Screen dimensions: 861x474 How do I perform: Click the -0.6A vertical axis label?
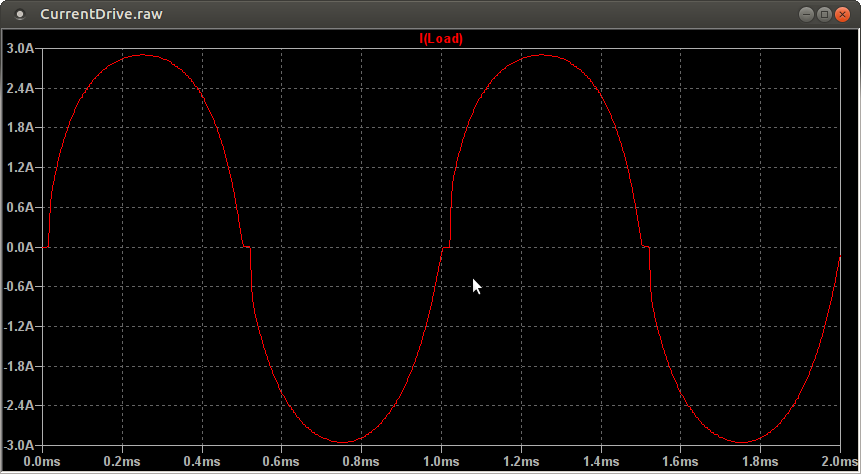pos(19,287)
